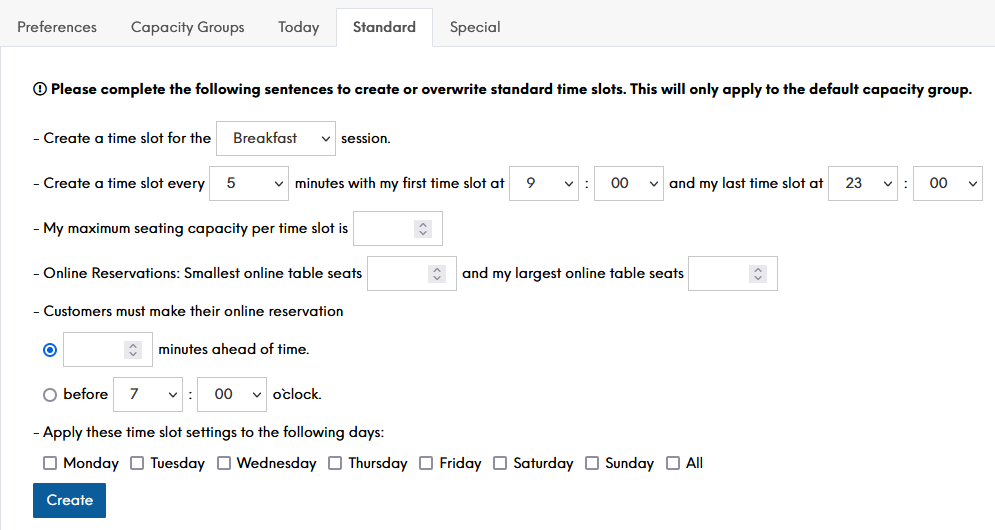Click the info icon before the instructions
995x530 pixels.
click(40, 89)
